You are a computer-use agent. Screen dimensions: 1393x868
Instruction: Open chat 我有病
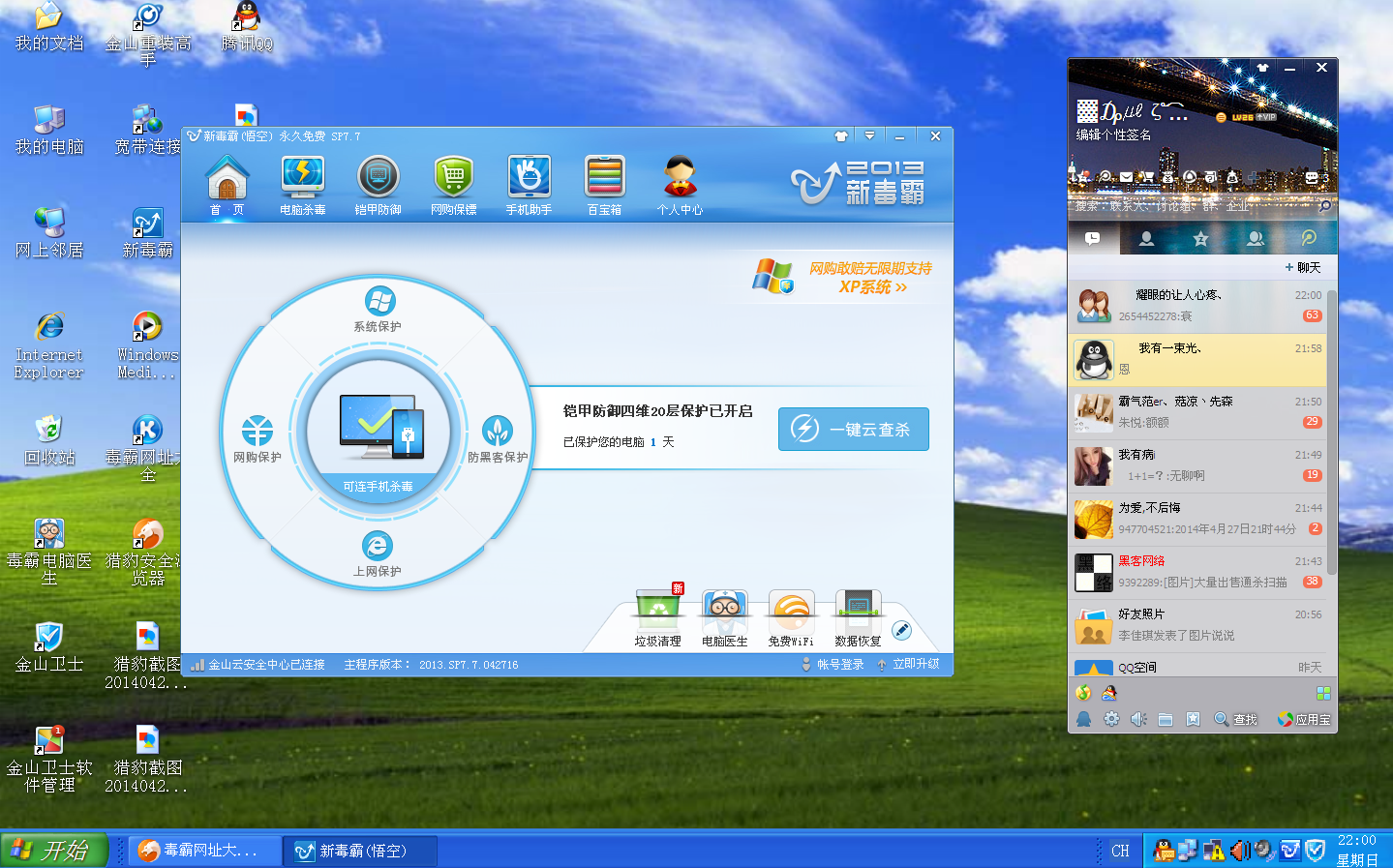pyautogui.click(x=1197, y=466)
